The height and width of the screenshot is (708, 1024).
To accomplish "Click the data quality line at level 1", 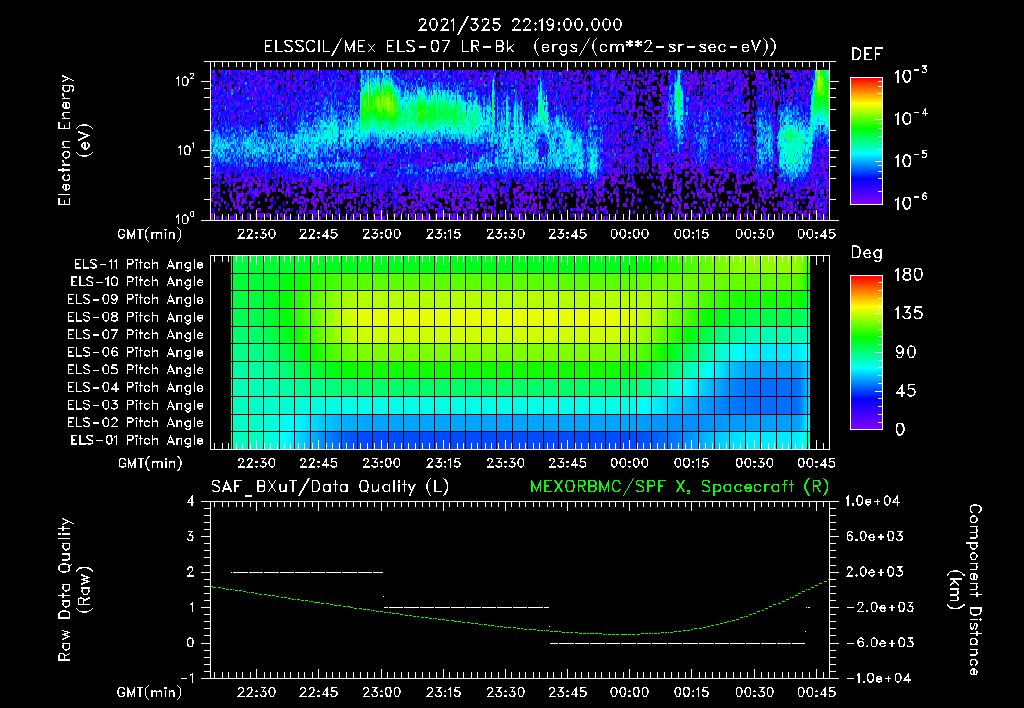I will click(x=466, y=607).
